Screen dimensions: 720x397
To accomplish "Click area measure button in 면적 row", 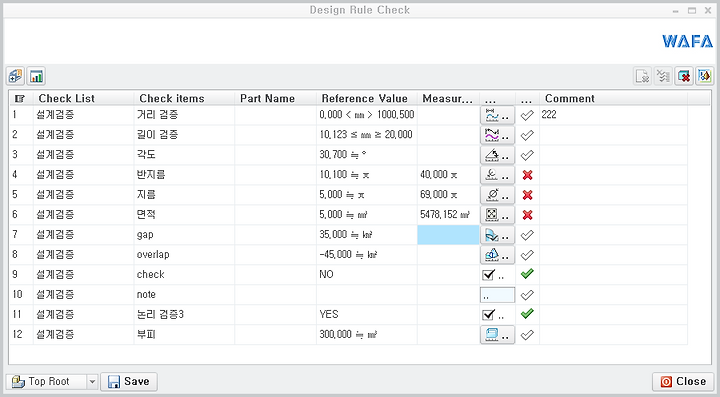I will pos(497,215).
